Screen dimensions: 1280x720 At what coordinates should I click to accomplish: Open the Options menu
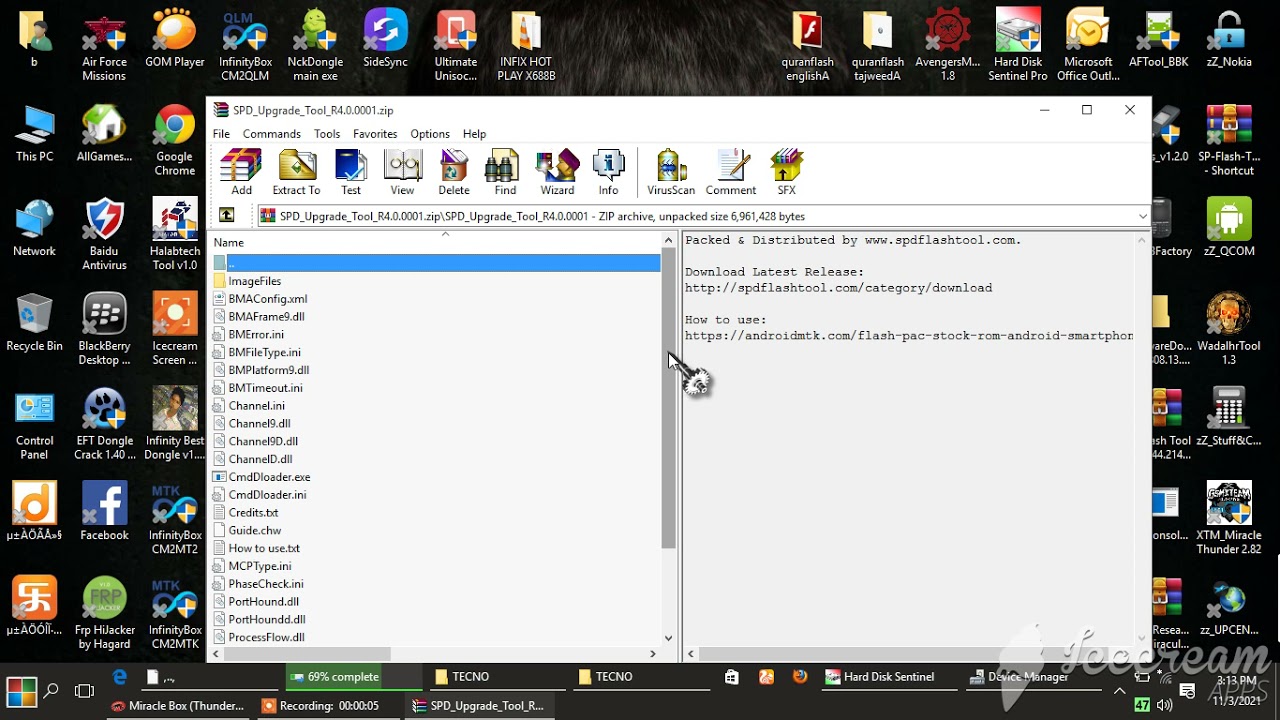(x=430, y=134)
